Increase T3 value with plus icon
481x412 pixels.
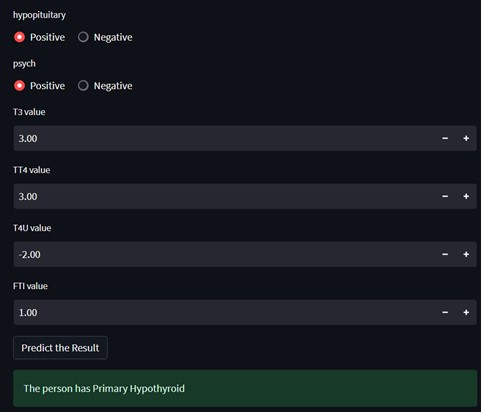pos(466,138)
